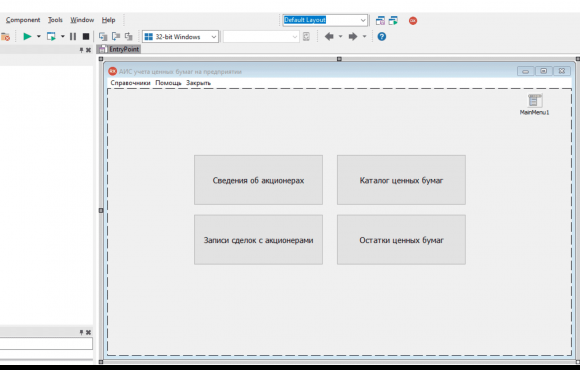
Task: Click the Save Desktop layout icon
Action: (x=380, y=21)
